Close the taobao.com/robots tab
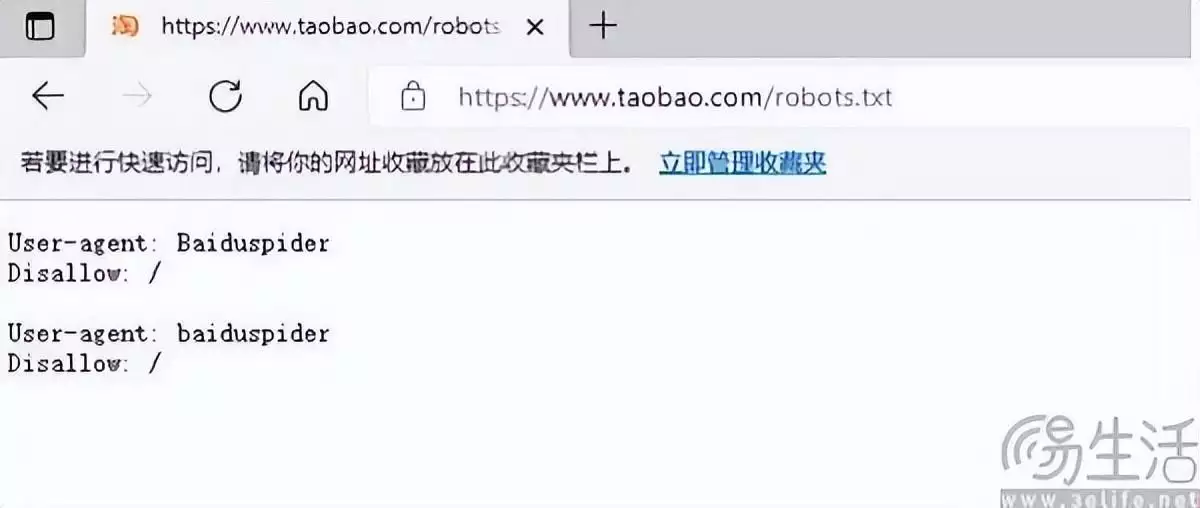1200x508 pixels. click(535, 28)
